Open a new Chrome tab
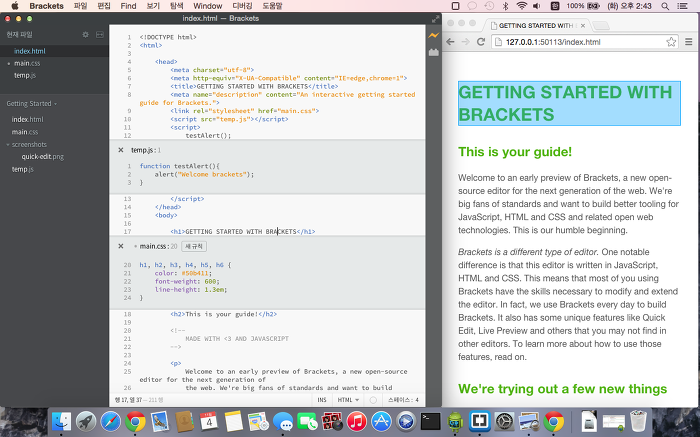The width and height of the screenshot is (700, 437). (x=601, y=25)
